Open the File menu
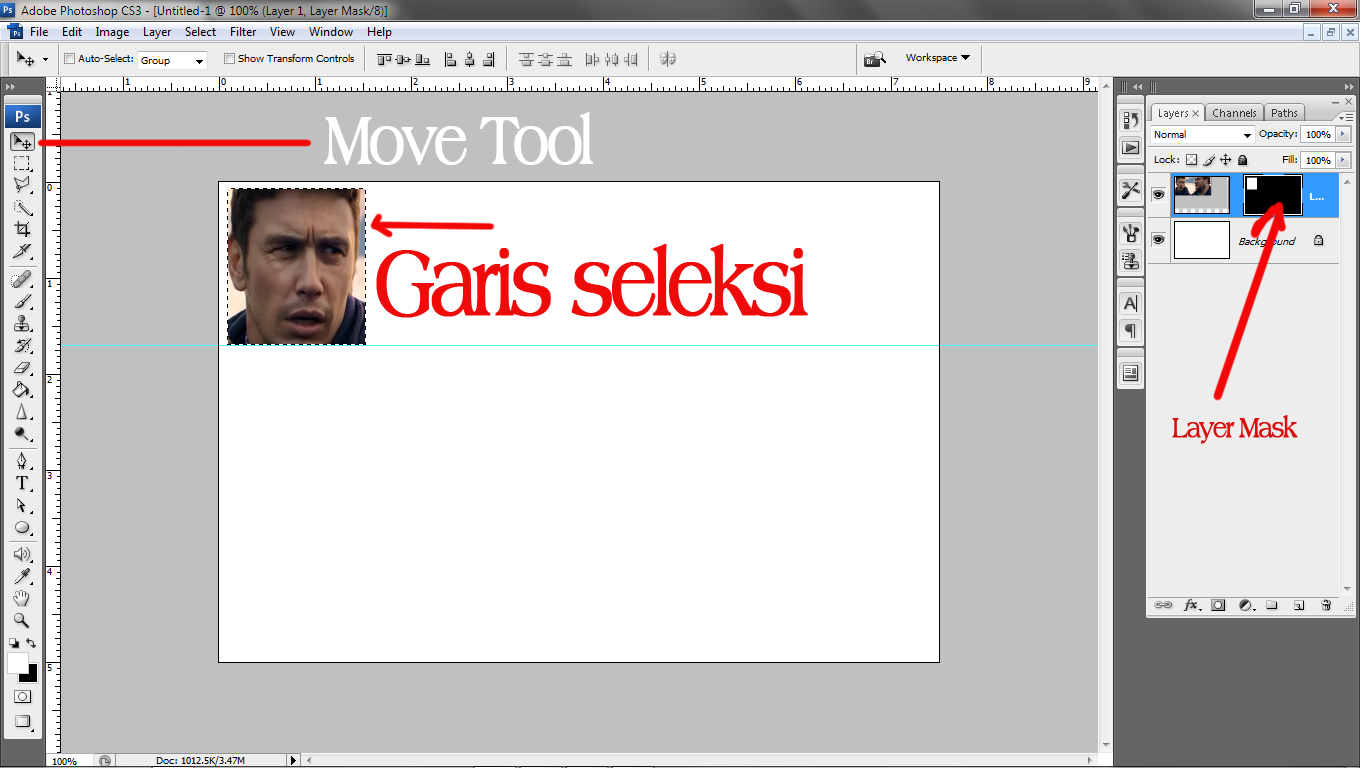The width and height of the screenshot is (1364, 772). pos(39,32)
